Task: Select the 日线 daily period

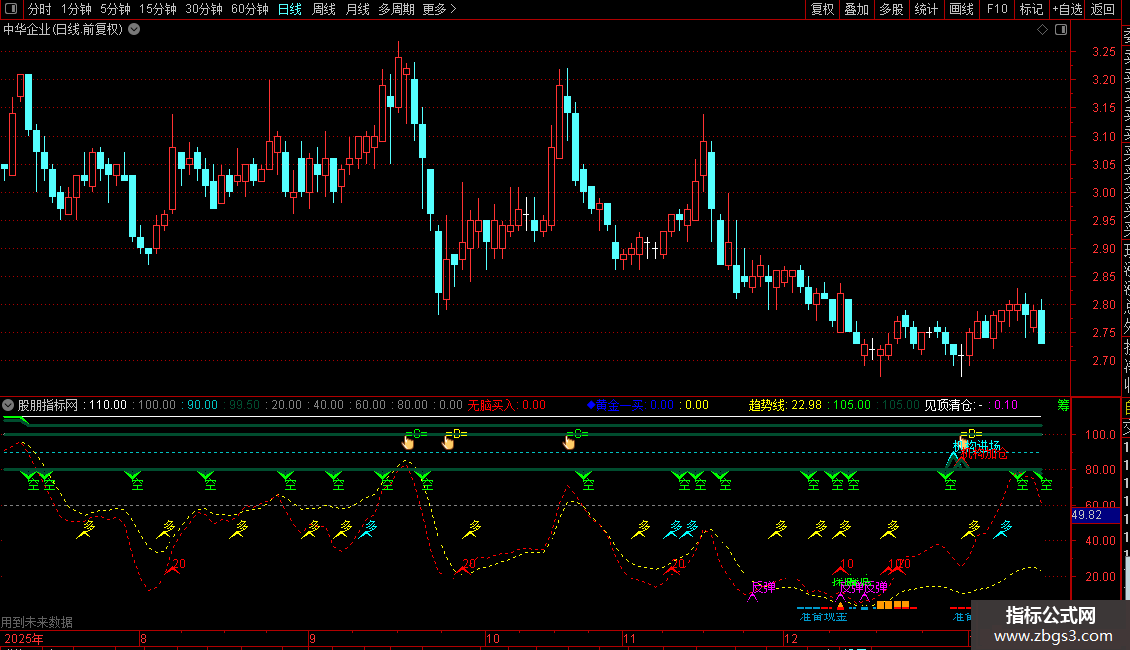Action: click(290, 9)
